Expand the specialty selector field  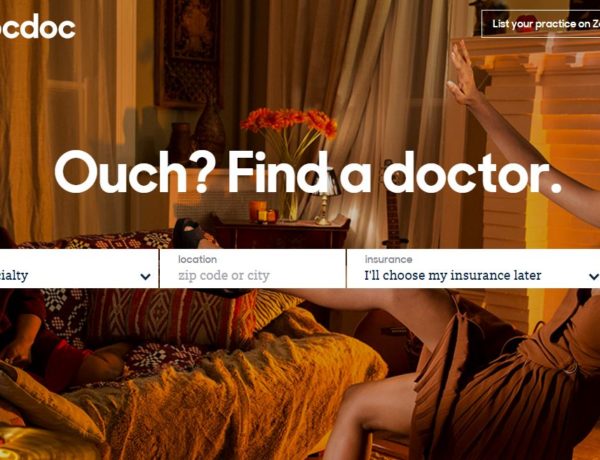pos(79,269)
